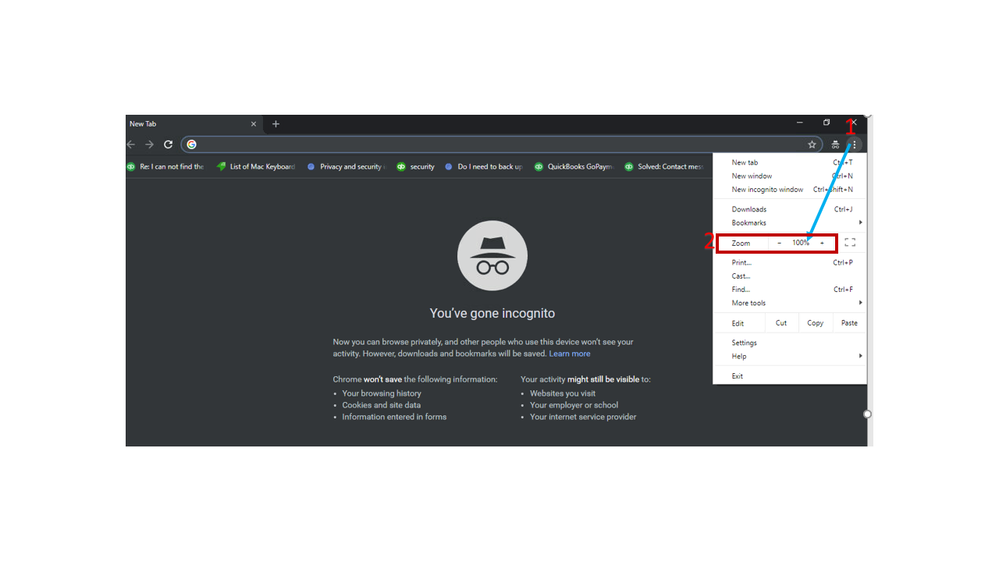This screenshot has height=562, width=999.
Task: Decrease zoom with the minus button
Action: click(x=779, y=243)
